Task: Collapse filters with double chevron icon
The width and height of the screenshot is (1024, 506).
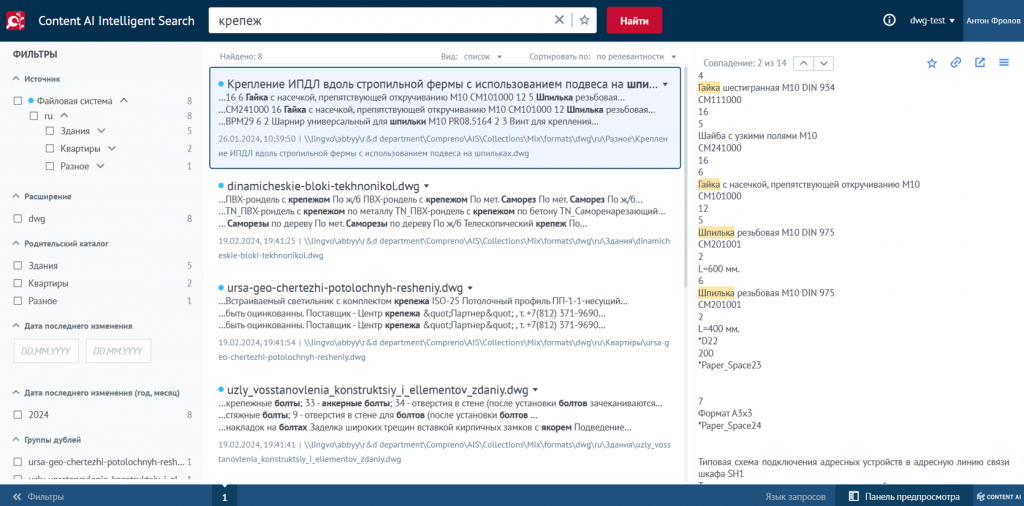Action: [17, 497]
